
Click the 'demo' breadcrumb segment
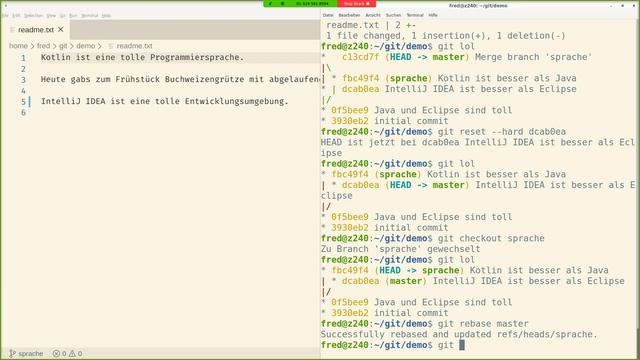pos(85,46)
